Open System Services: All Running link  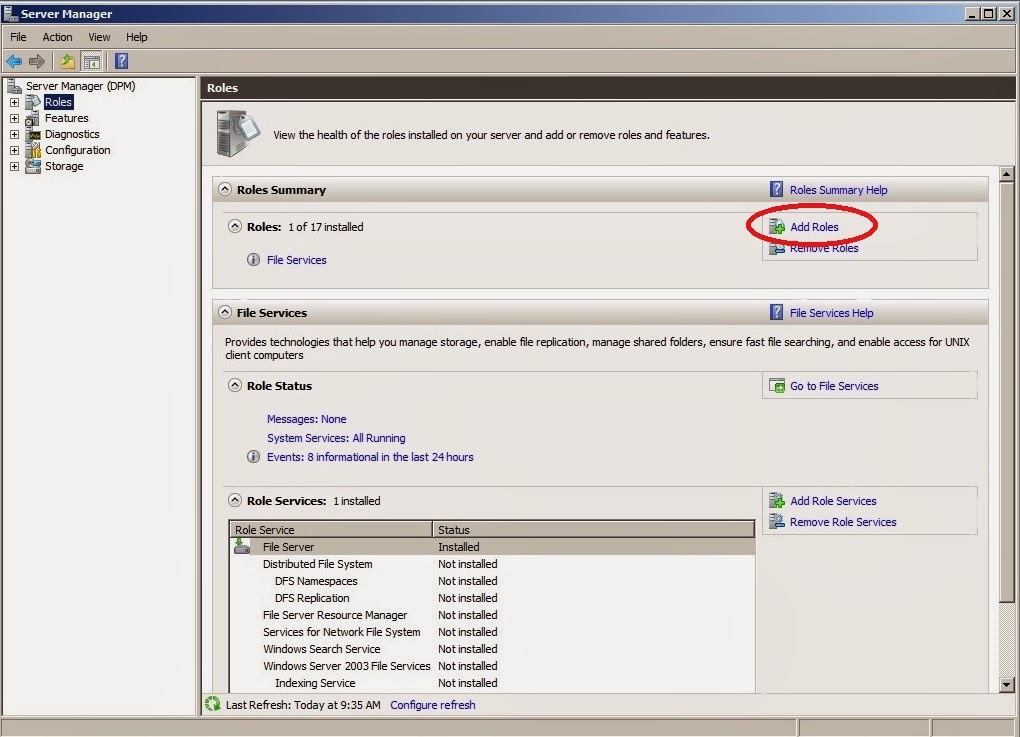point(336,438)
